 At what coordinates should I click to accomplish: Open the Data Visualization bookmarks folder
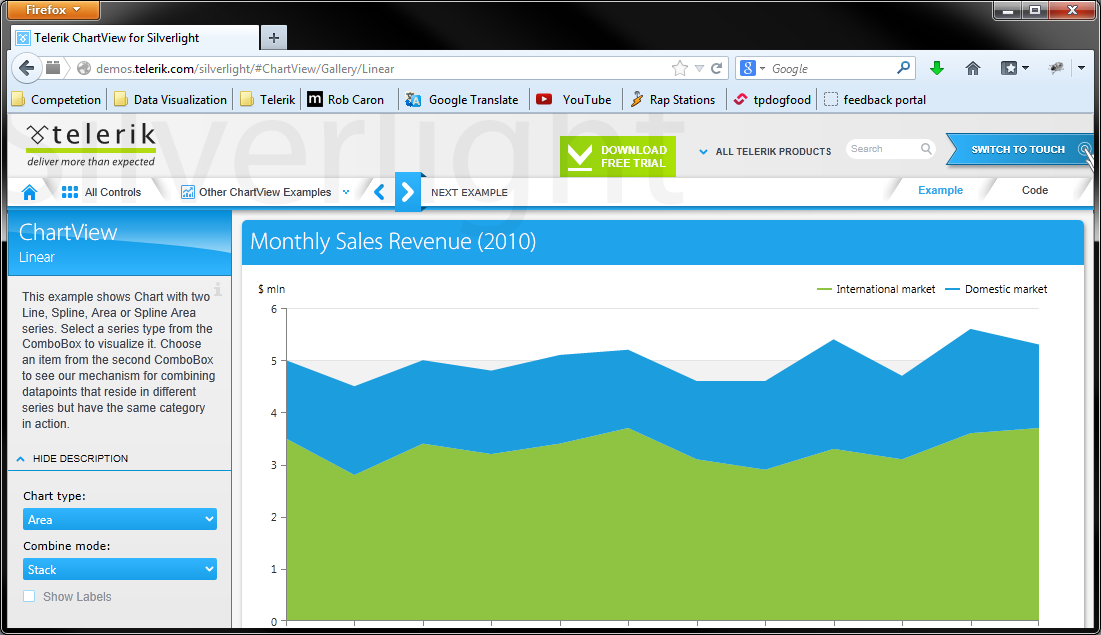pos(171,100)
